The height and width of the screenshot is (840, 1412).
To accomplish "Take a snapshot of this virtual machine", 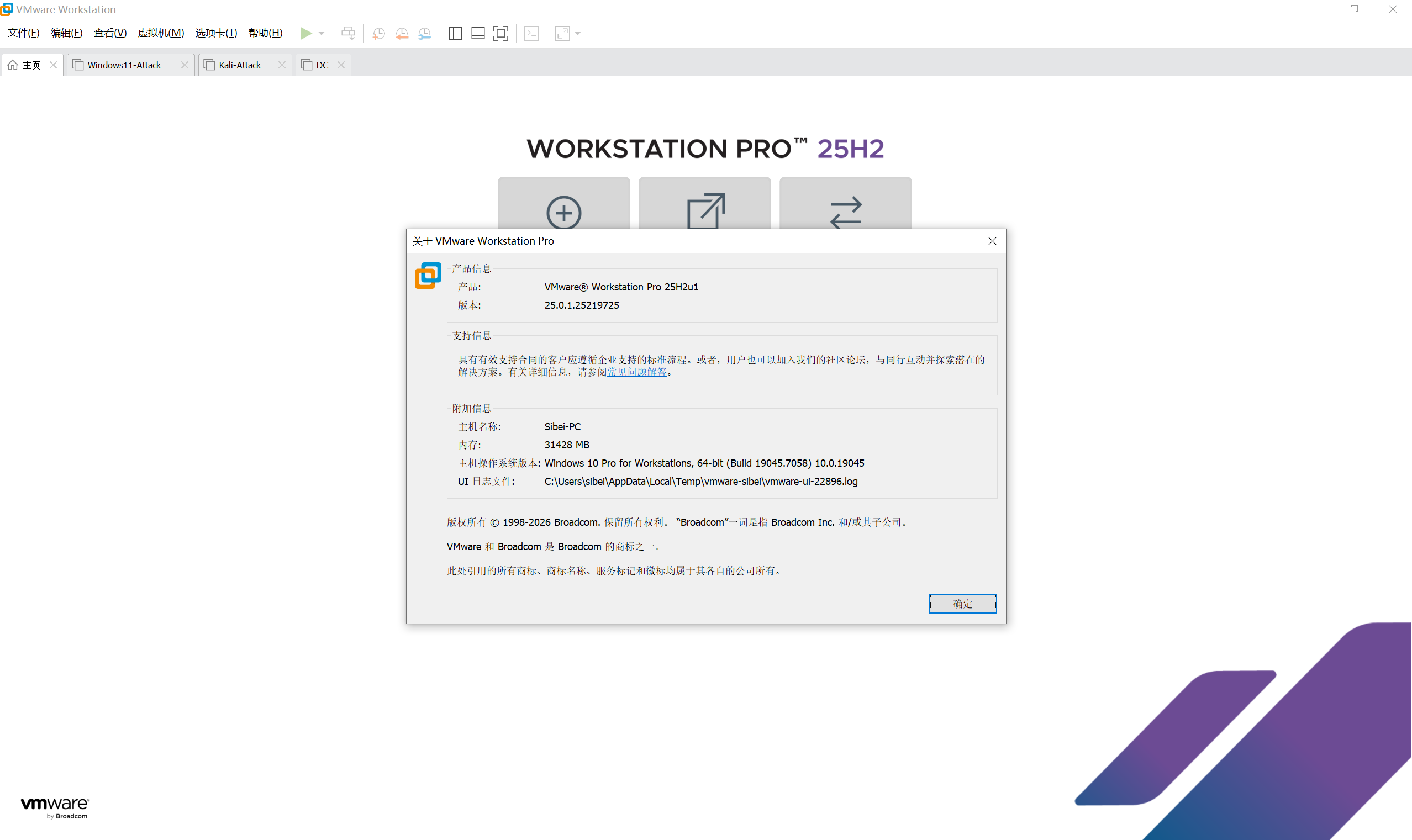I will tap(378, 33).
